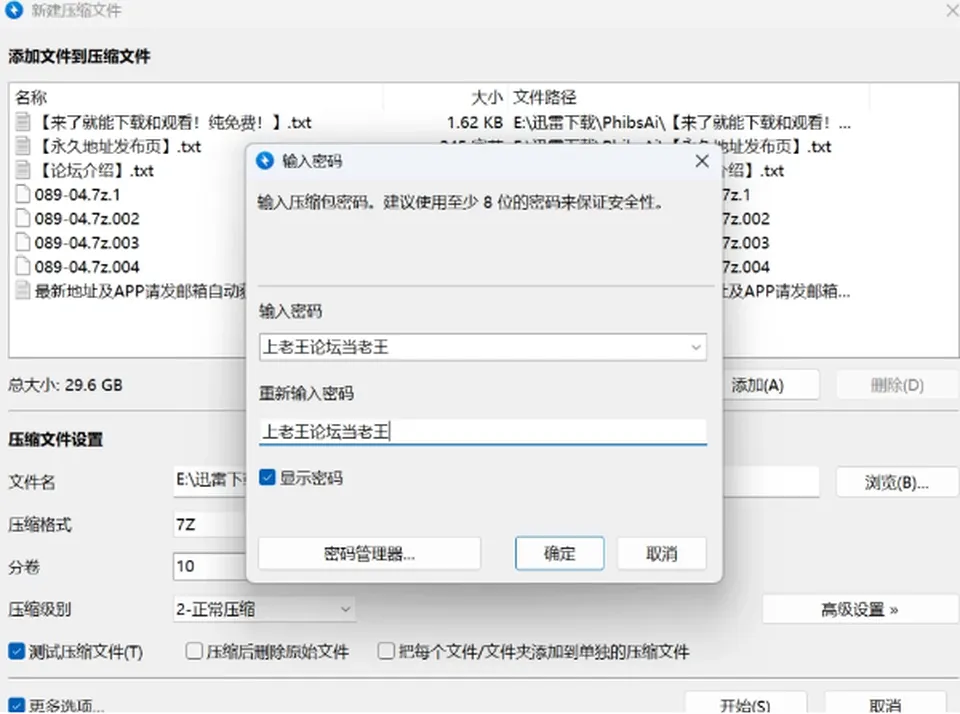The image size is (960, 714).
Task: Check 把每个文件/文件夹添加到单独的压缩文件 option
Action: pos(386,651)
